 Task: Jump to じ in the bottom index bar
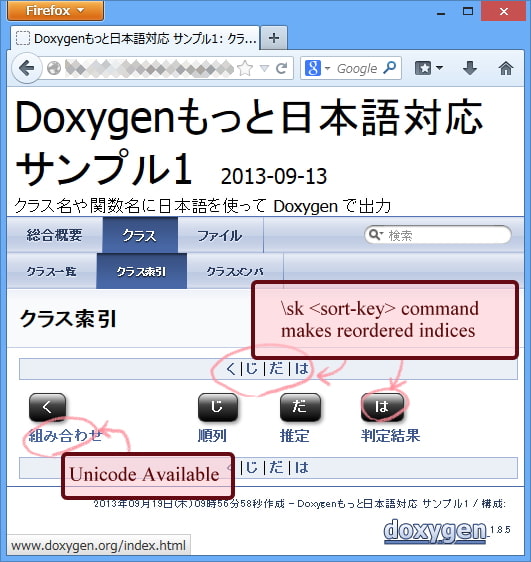pos(252,467)
